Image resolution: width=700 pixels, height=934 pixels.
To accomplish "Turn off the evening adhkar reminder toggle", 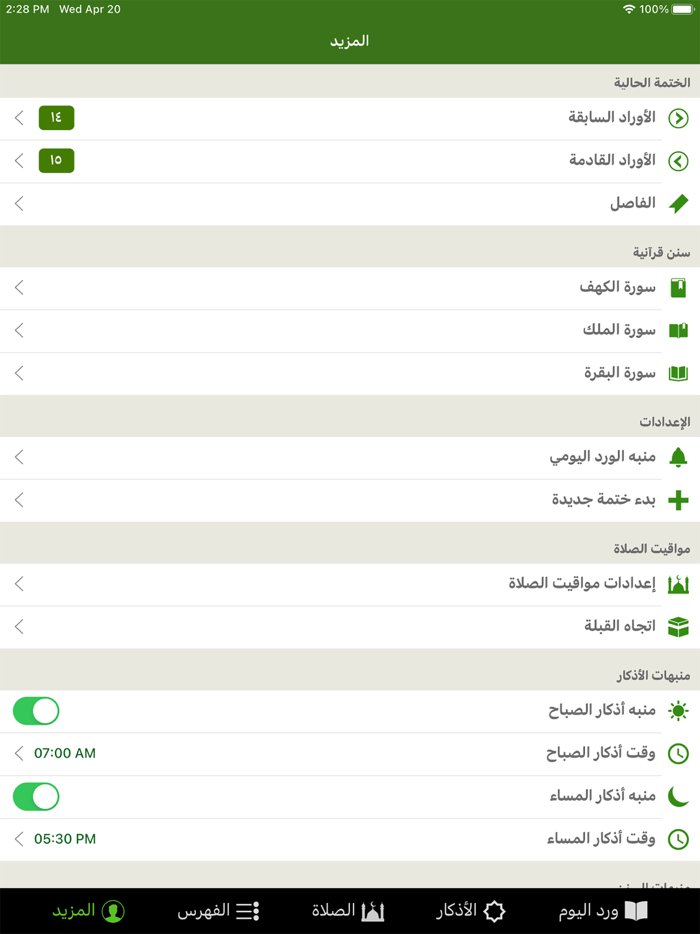I will coord(36,796).
